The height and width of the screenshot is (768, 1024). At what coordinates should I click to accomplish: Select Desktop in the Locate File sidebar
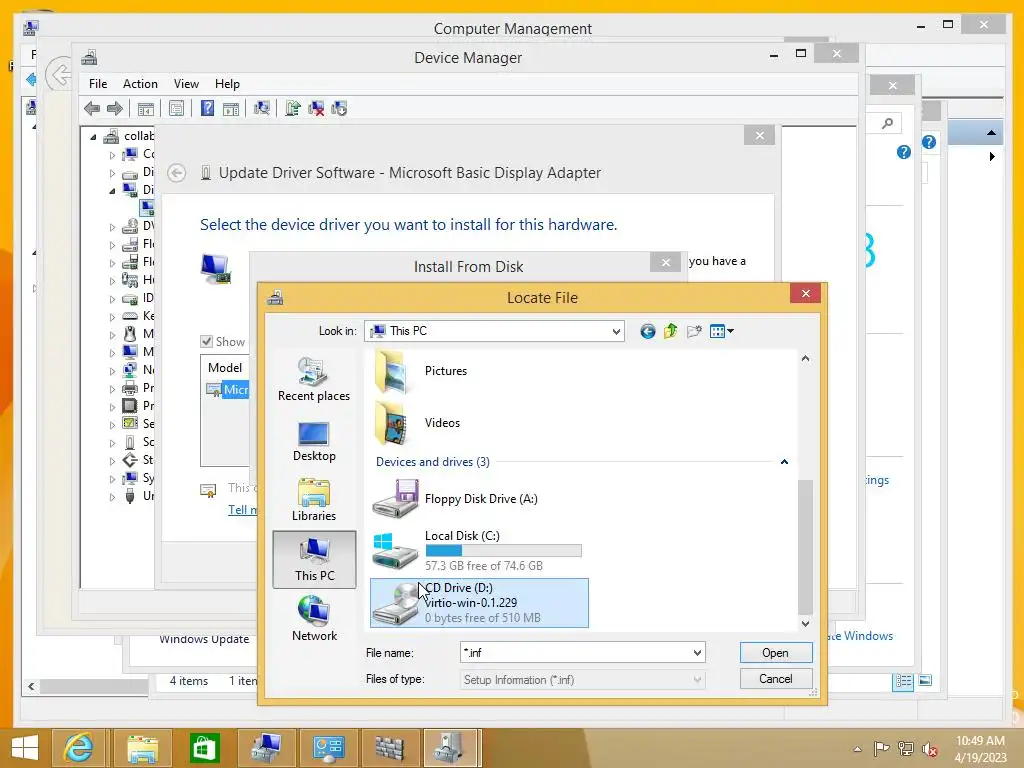(314, 441)
